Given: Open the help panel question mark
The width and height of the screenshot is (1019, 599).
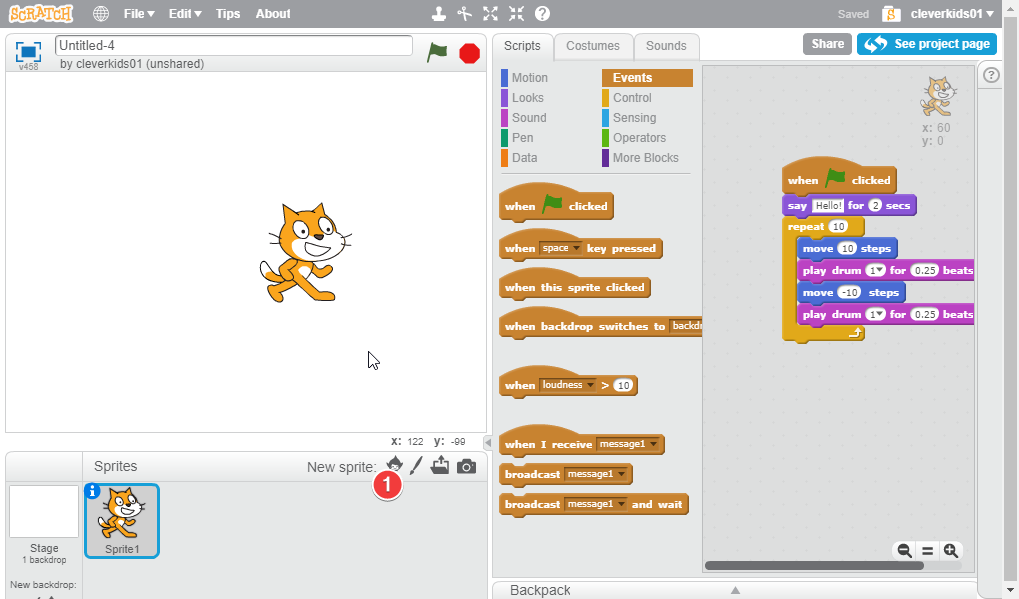Looking at the screenshot, I should click(991, 75).
